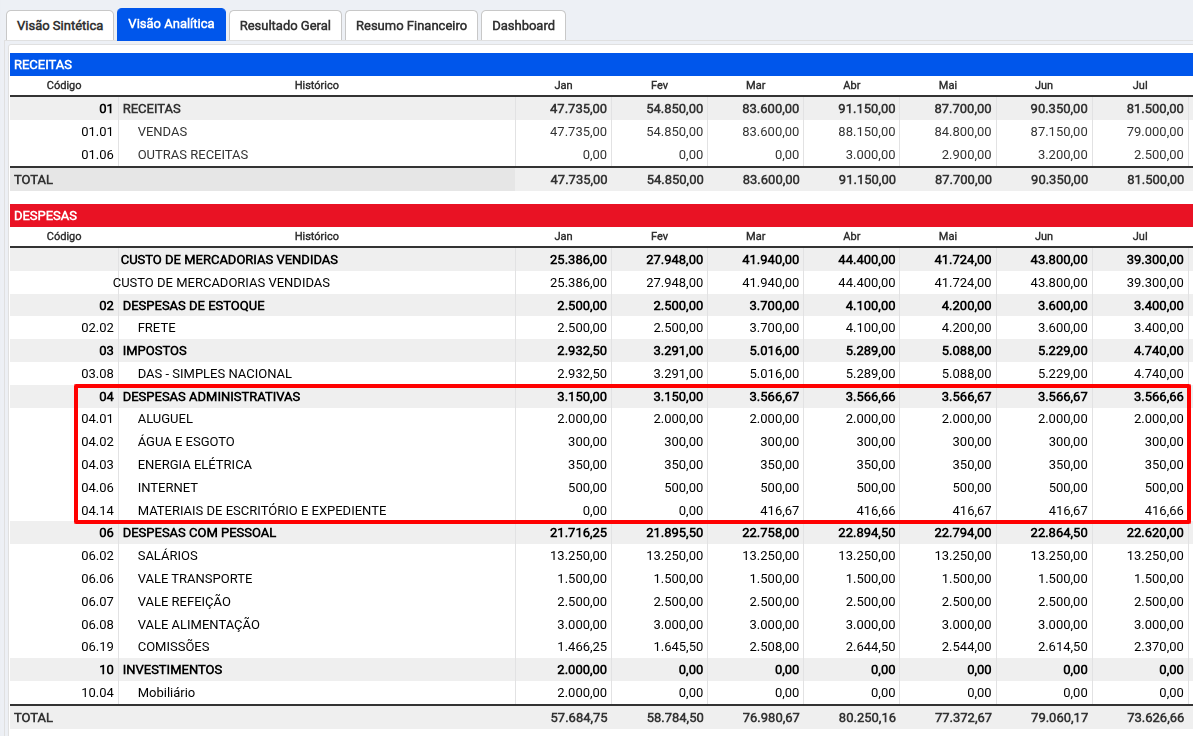Go to the Dashboard tab

pyautogui.click(x=523, y=25)
